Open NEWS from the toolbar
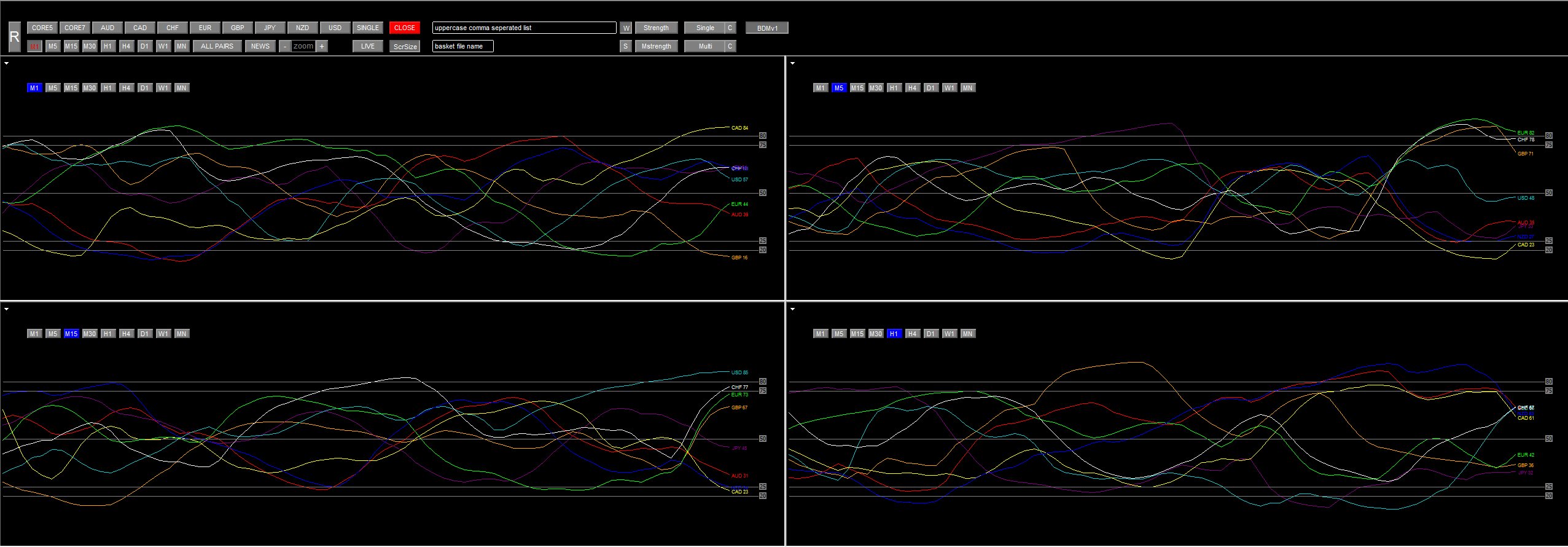1568x547 pixels. (260, 46)
